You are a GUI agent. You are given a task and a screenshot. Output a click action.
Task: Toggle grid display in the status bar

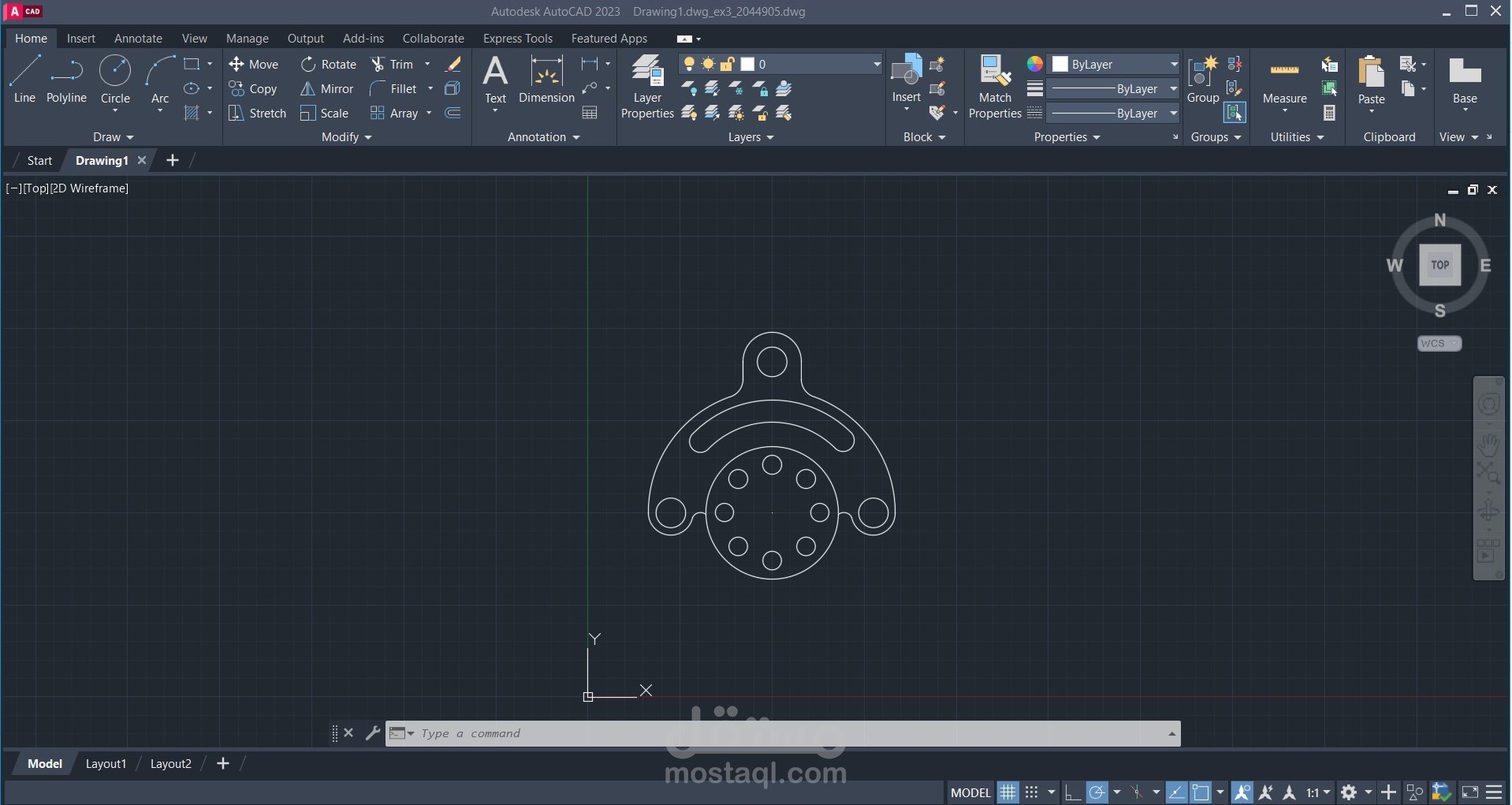pos(1007,792)
